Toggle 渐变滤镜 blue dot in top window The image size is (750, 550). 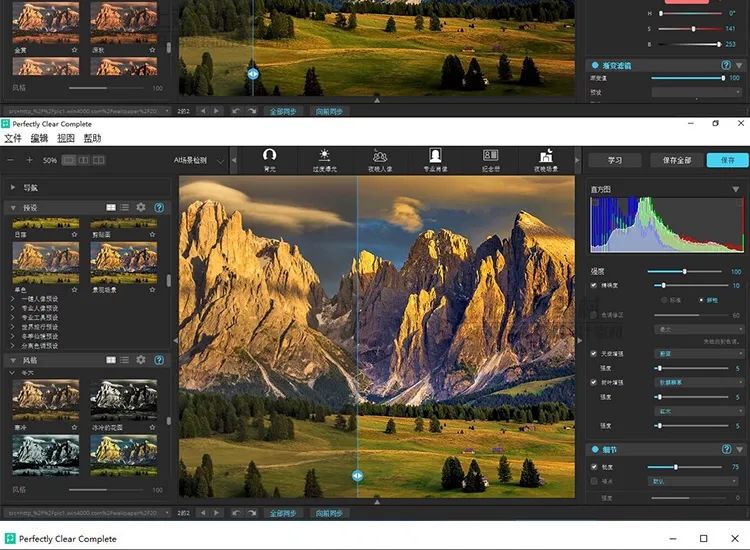pyautogui.click(x=595, y=65)
